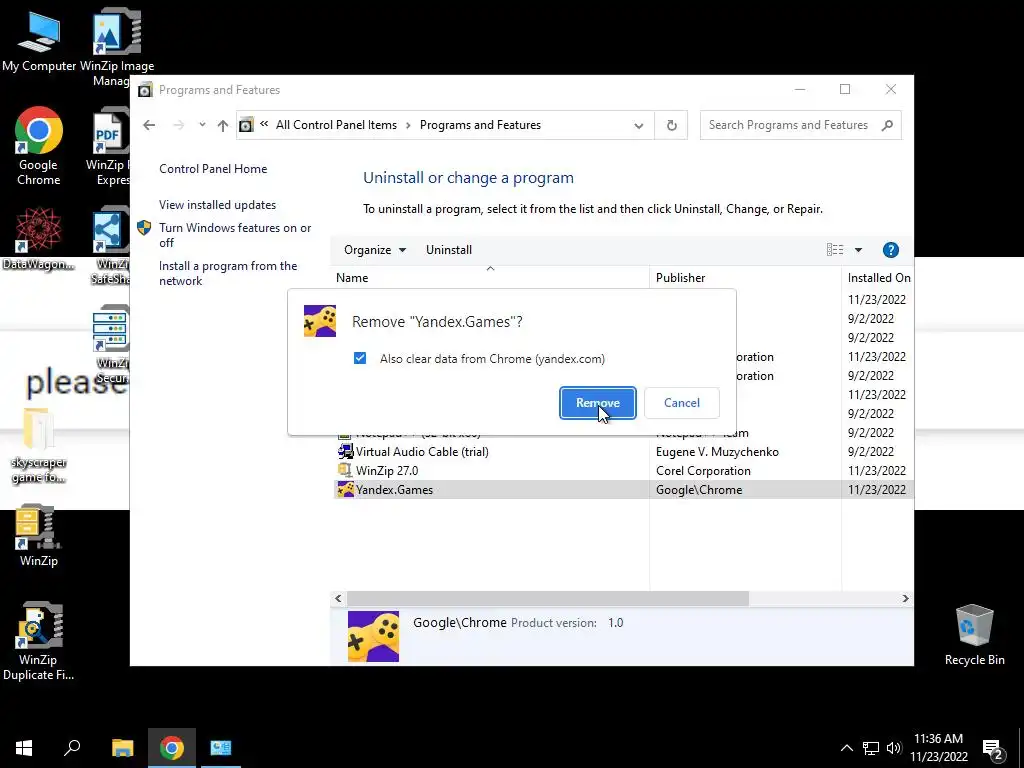Cancel the Yandex.Games removal dialog
The height and width of the screenshot is (768, 1024).
coord(681,403)
